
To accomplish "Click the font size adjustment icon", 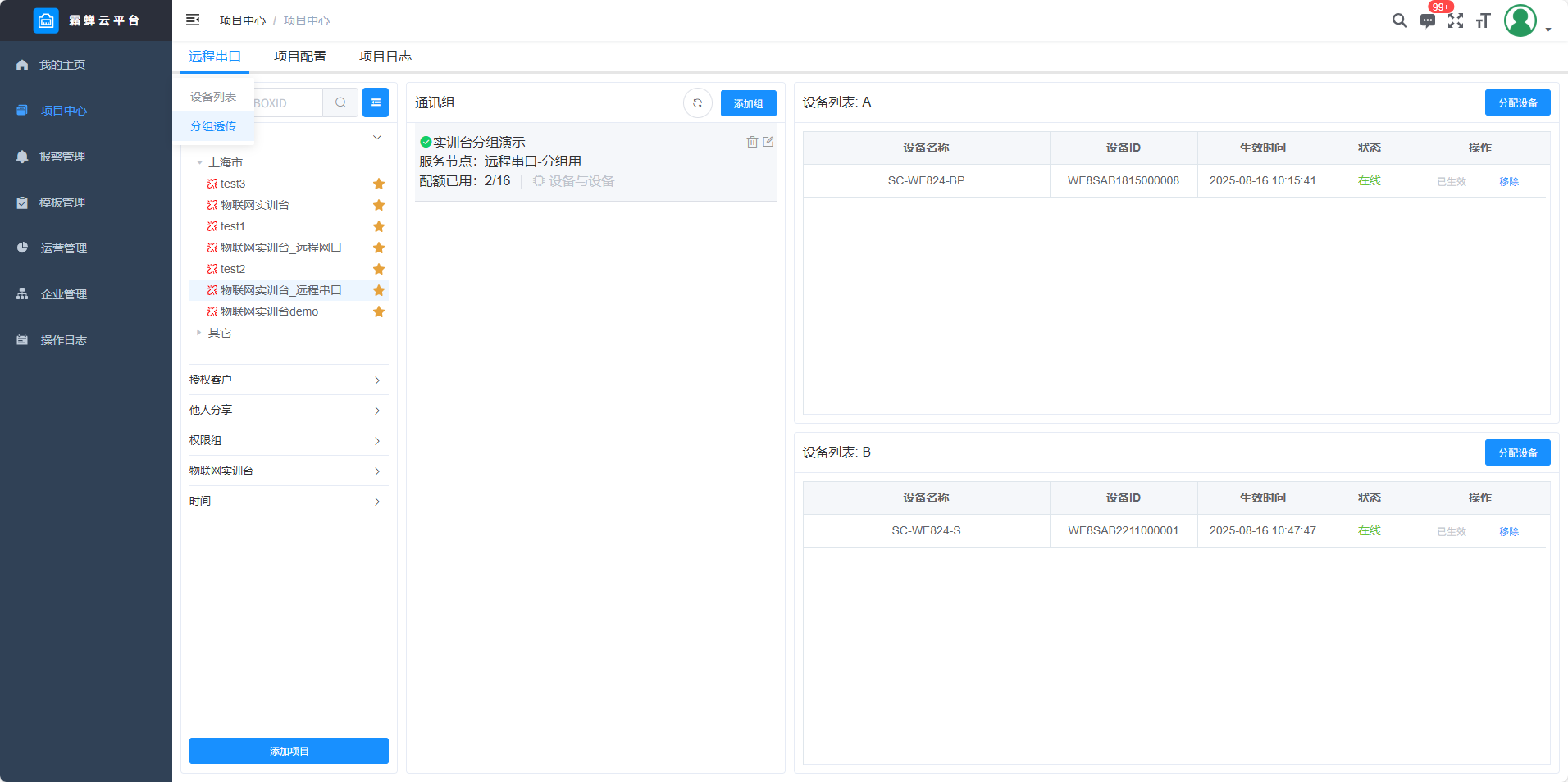I will 1483,21.
